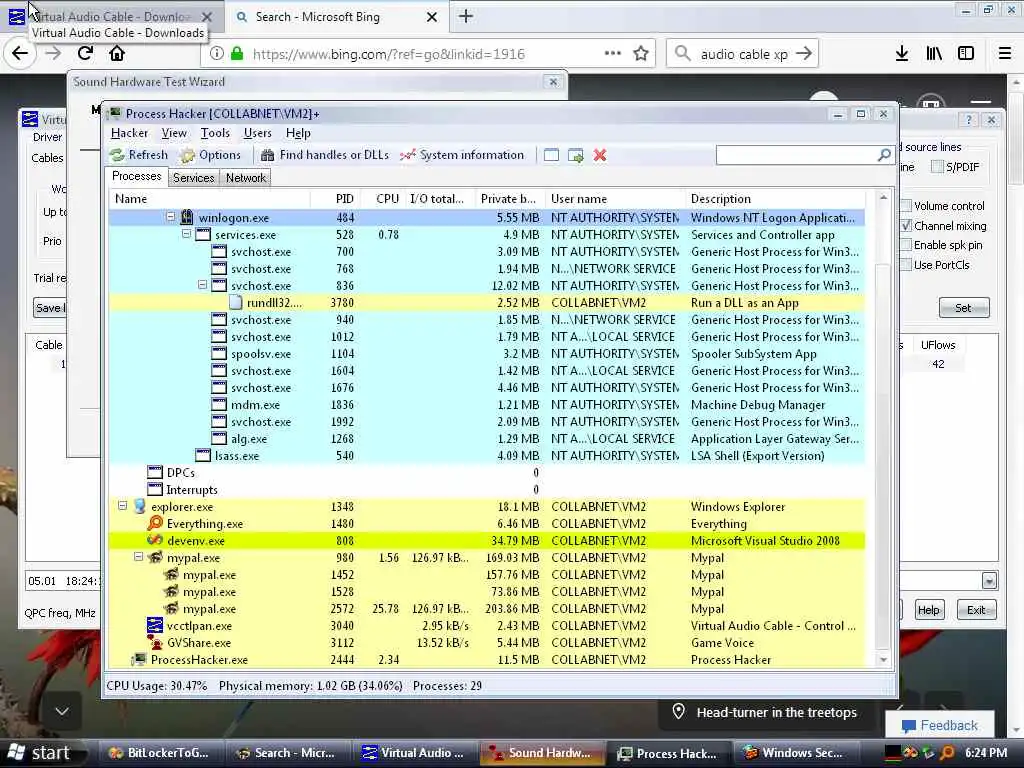
Task: Click the Feedback link
Action: click(x=940, y=726)
